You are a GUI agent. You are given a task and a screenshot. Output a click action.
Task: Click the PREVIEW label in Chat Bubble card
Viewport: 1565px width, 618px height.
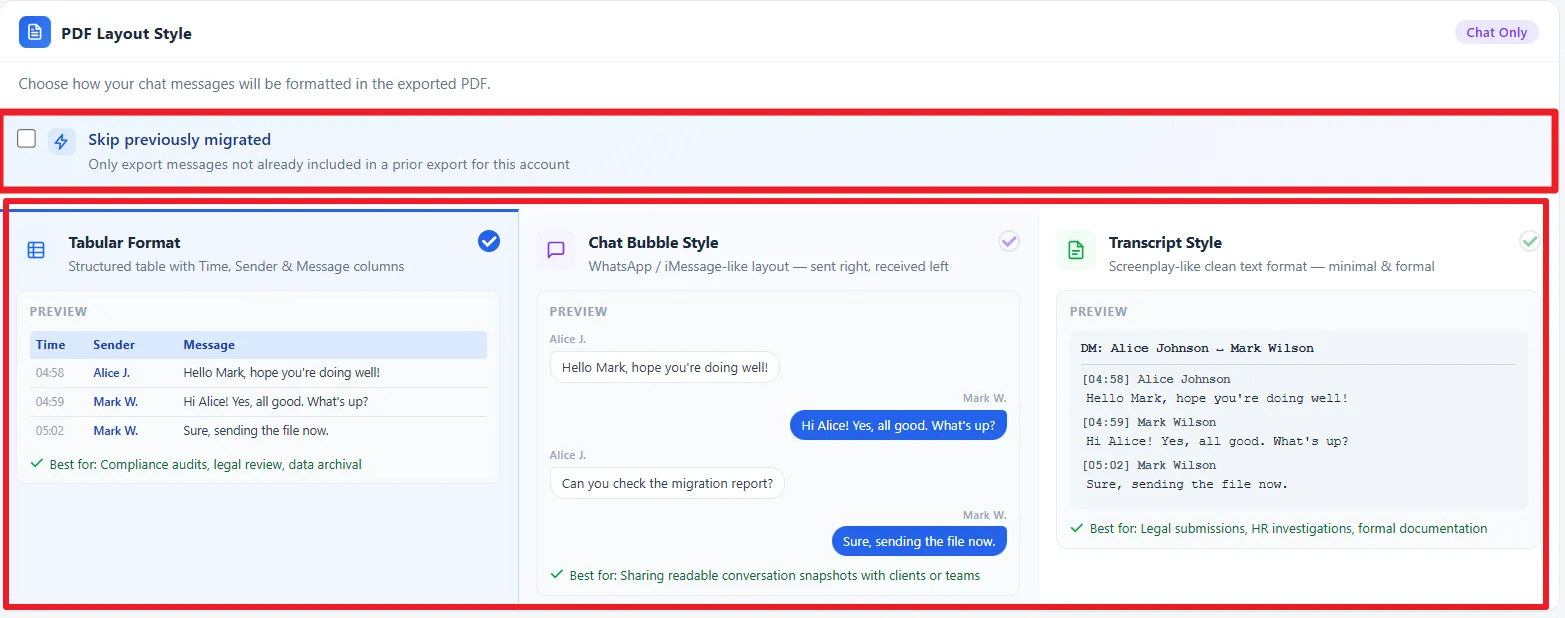tap(578, 311)
